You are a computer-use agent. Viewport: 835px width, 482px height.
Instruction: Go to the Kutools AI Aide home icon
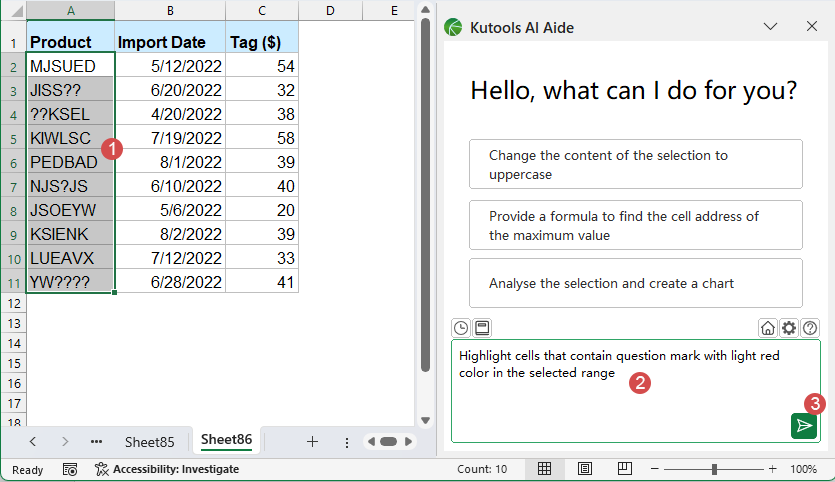tap(768, 327)
